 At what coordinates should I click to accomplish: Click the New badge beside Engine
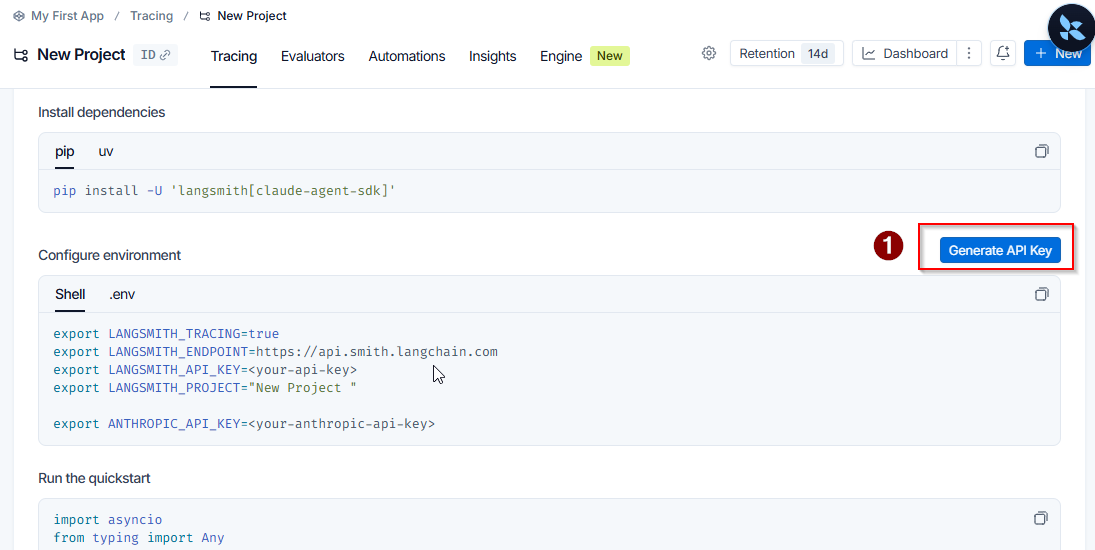click(610, 56)
